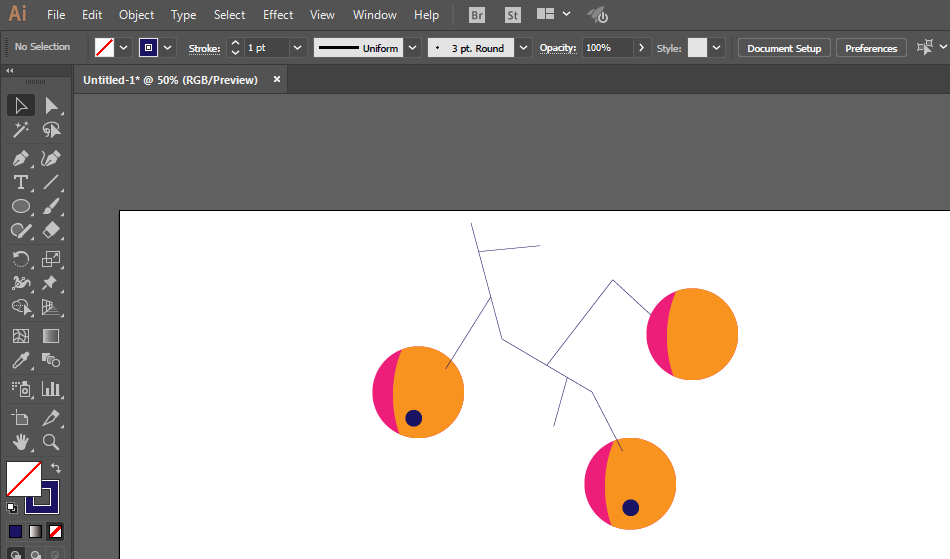The height and width of the screenshot is (559, 950).
Task: Choose the Rotate tool
Action: pyautogui.click(x=21, y=259)
